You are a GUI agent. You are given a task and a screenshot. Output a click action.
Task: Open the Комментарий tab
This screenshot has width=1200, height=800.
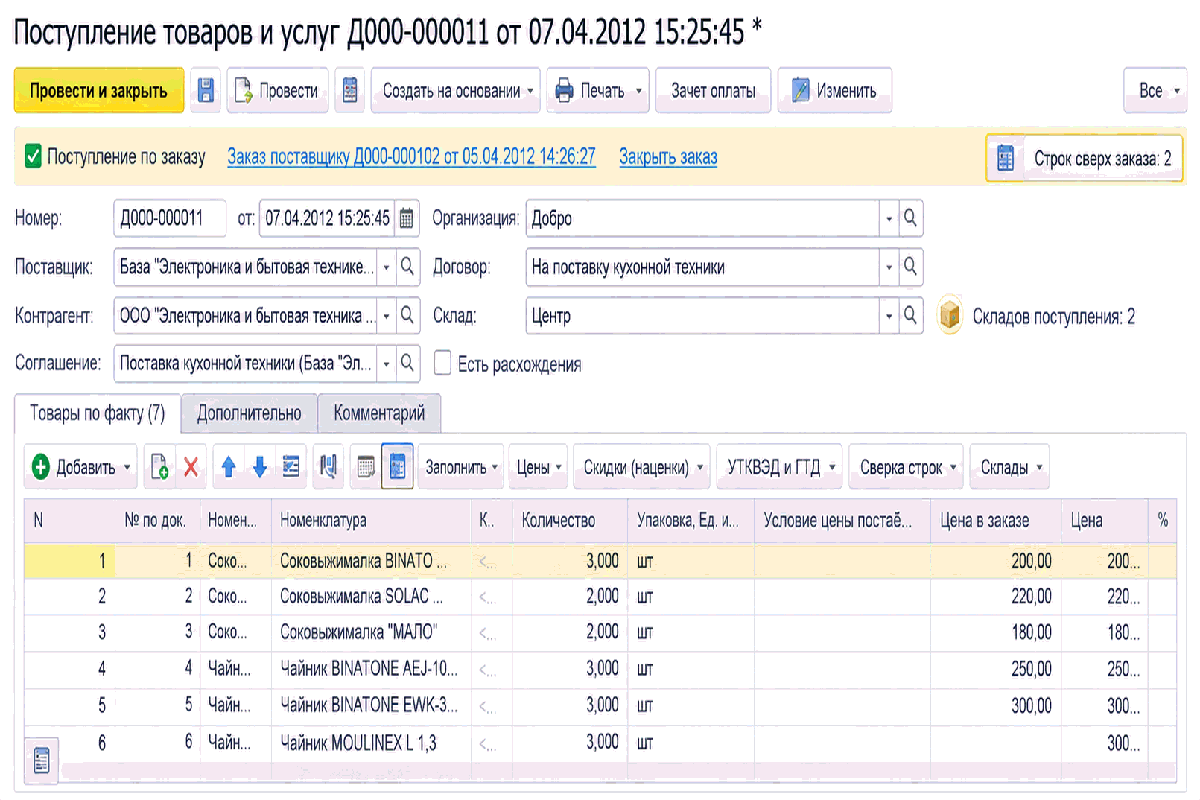click(379, 413)
